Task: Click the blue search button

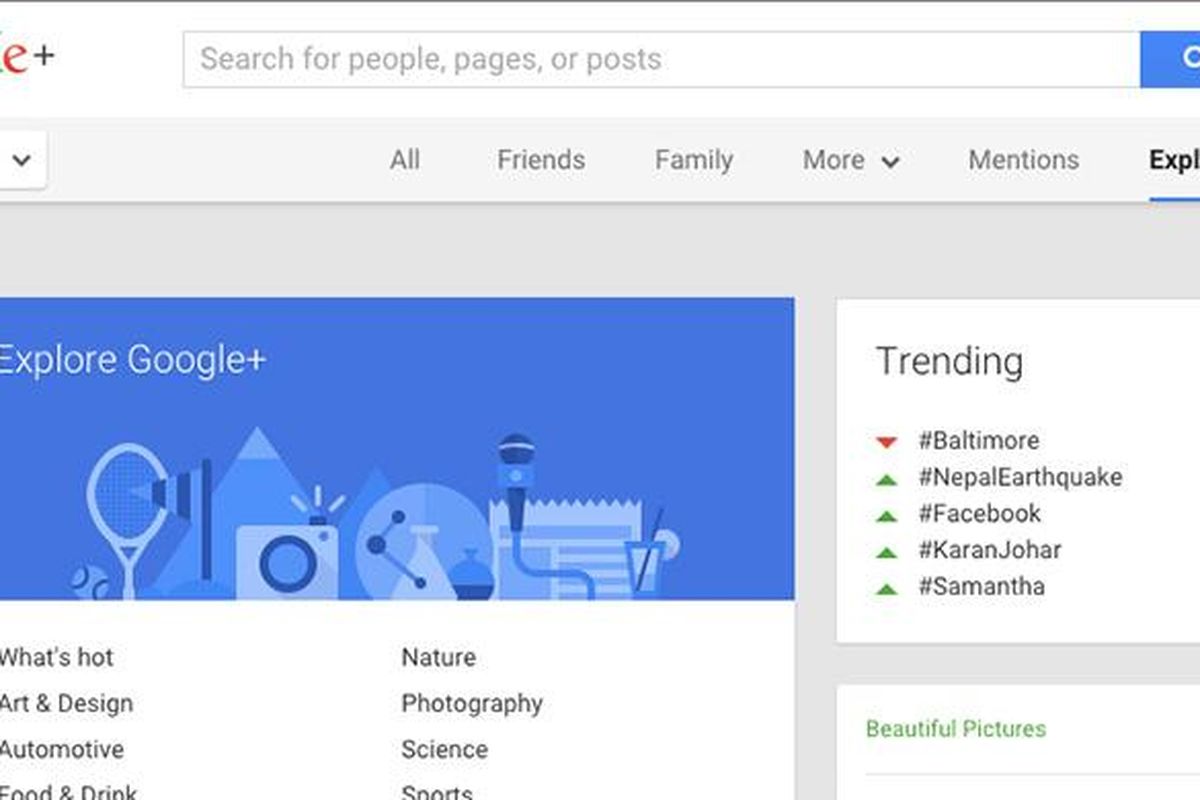Action: [1170, 59]
